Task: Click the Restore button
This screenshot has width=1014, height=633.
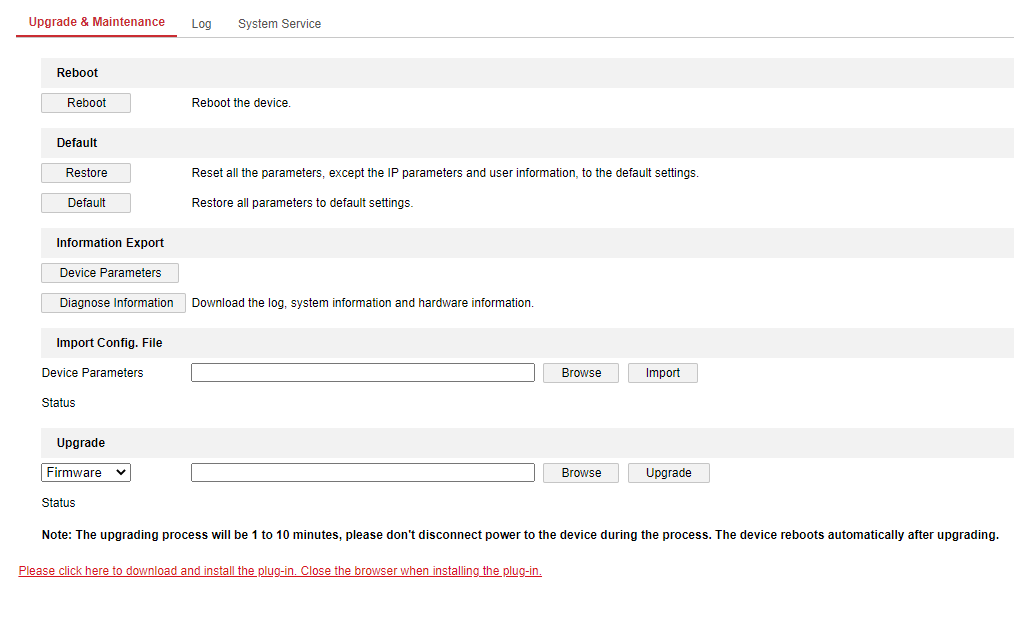Action: [x=86, y=173]
